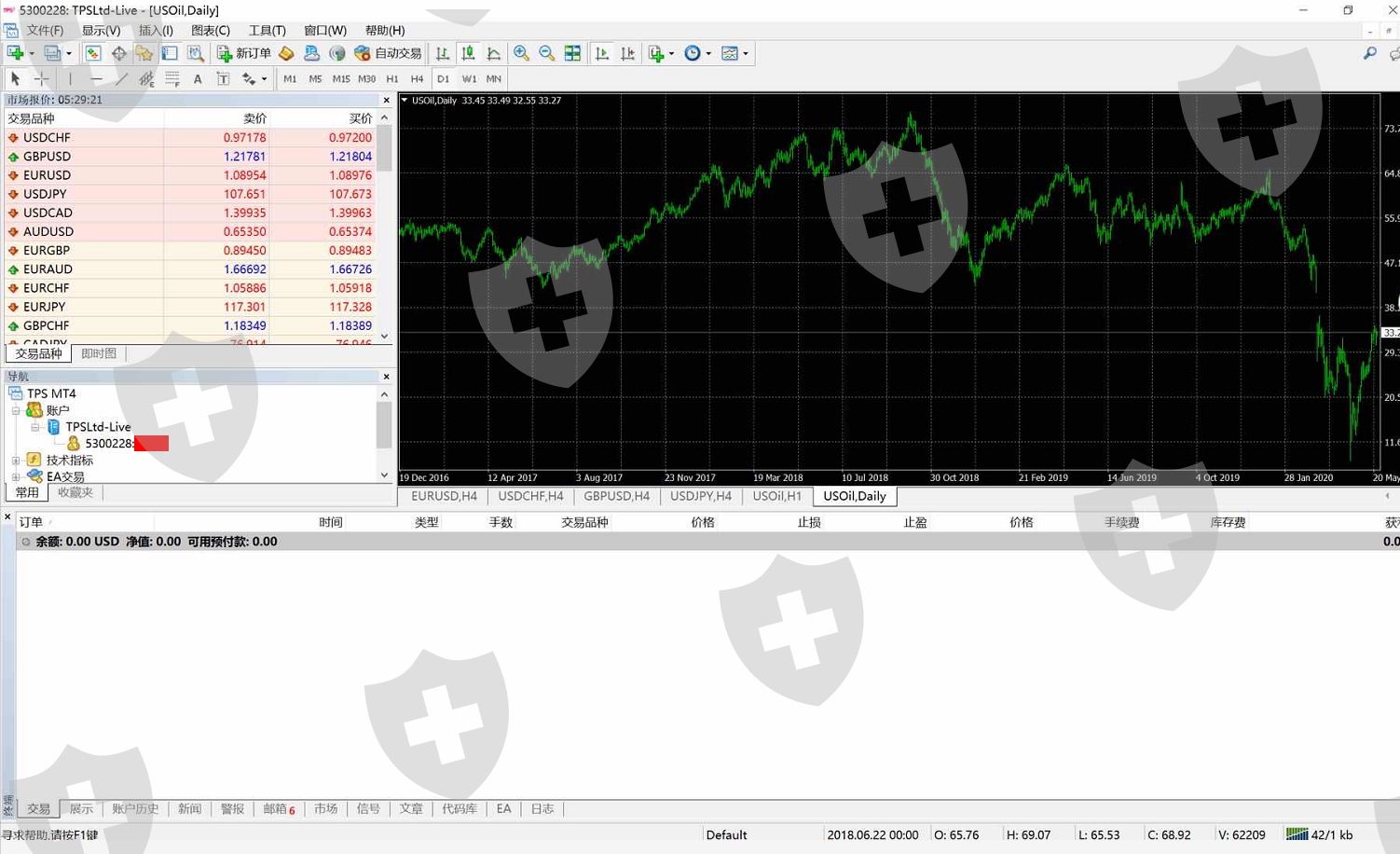Image resolution: width=1400 pixels, height=854 pixels.
Task: Expand the EA交易 tree node
Action: pos(16,476)
